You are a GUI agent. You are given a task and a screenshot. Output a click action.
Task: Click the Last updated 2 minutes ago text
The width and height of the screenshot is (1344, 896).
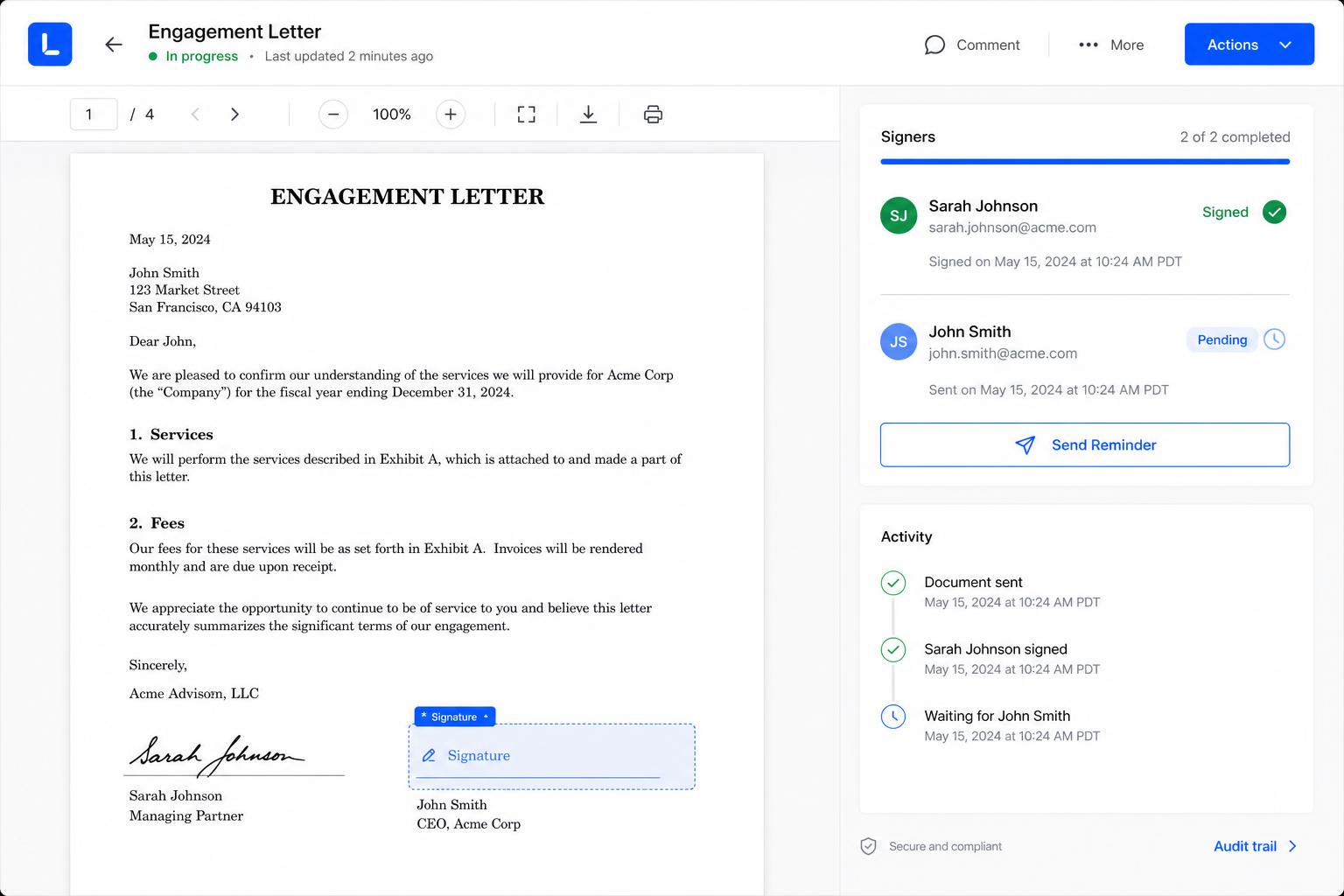349,56
